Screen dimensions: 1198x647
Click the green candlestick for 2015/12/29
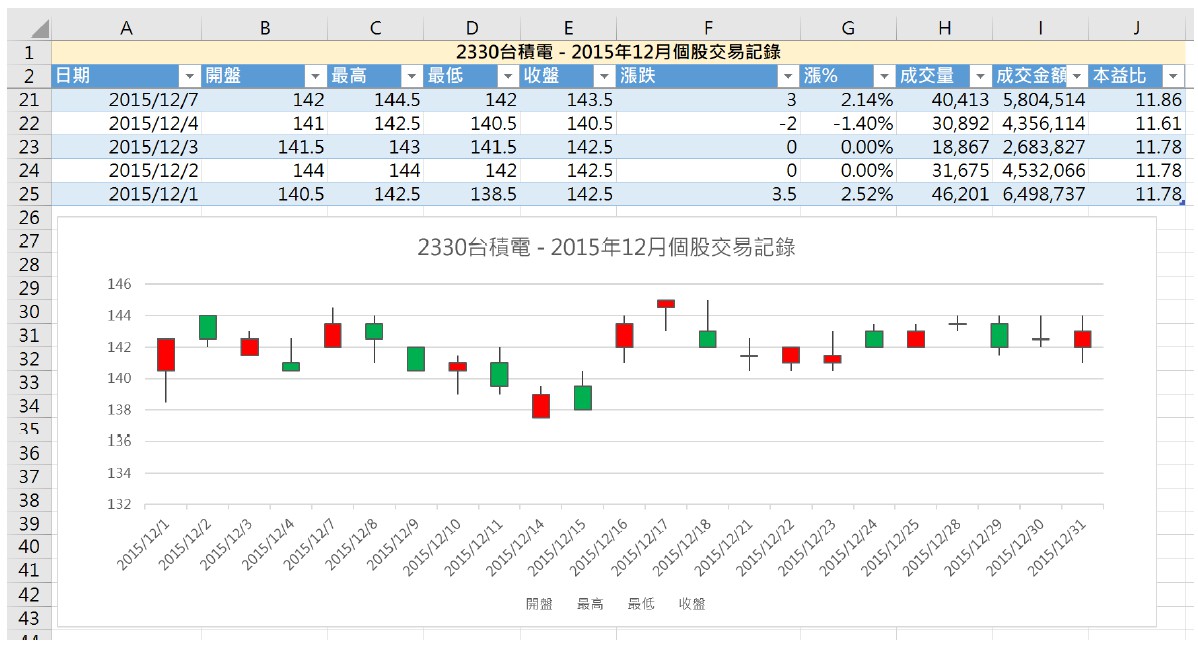coord(999,335)
